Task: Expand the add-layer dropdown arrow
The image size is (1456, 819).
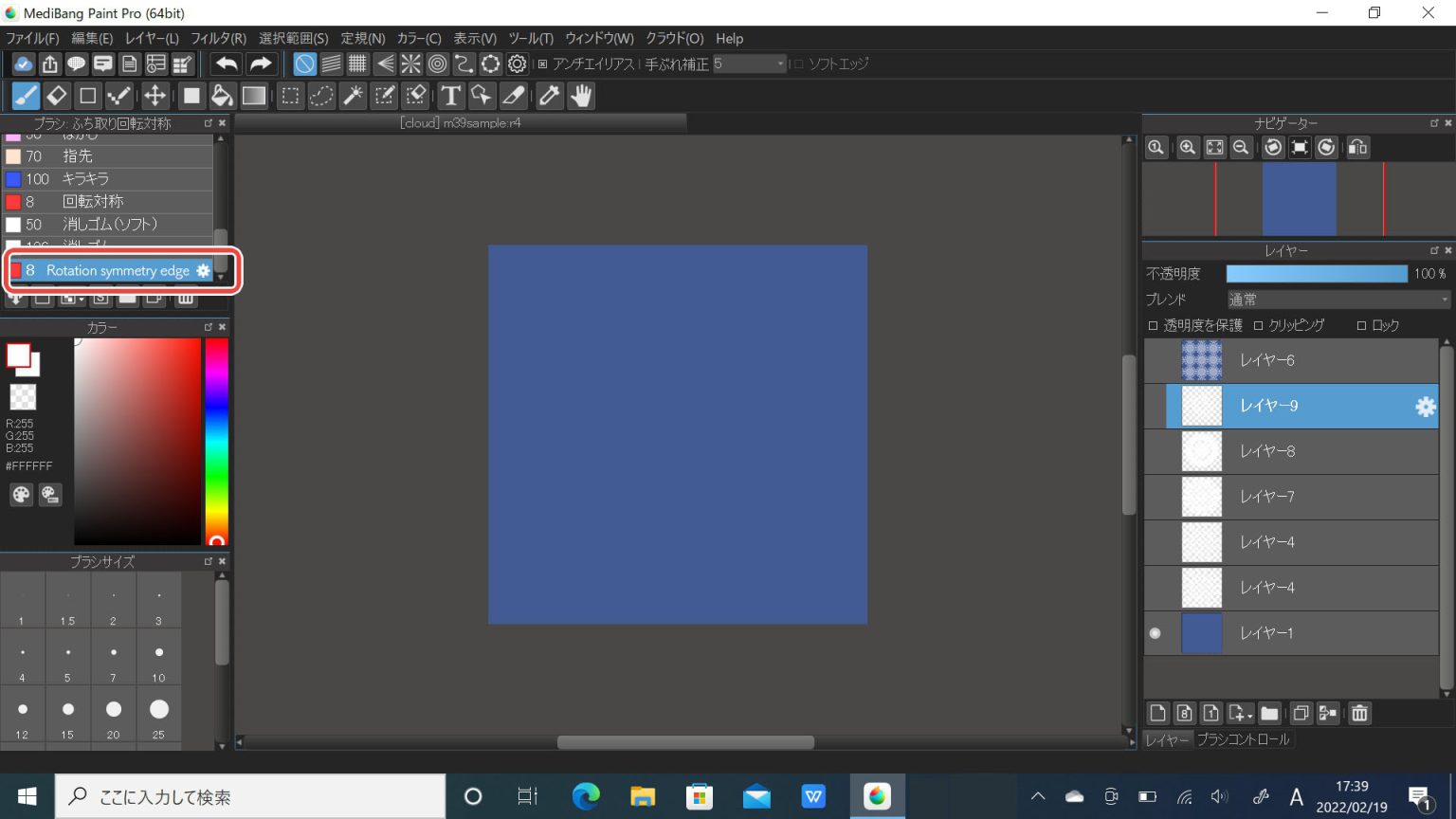Action: click(x=1250, y=715)
